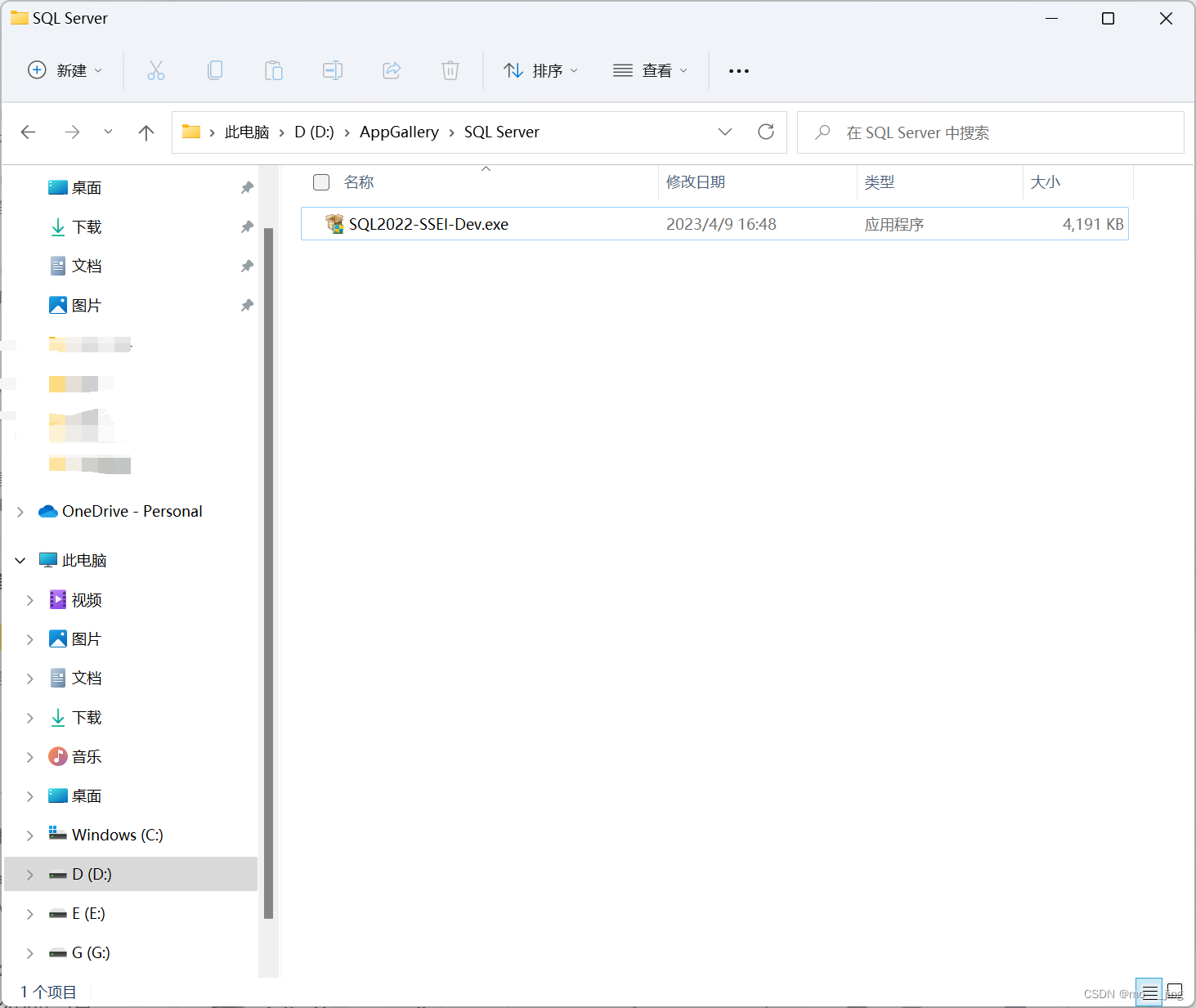Unpin 下载 using its pin icon
The height and width of the screenshot is (1008, 1196).
[x=247, y=227]
